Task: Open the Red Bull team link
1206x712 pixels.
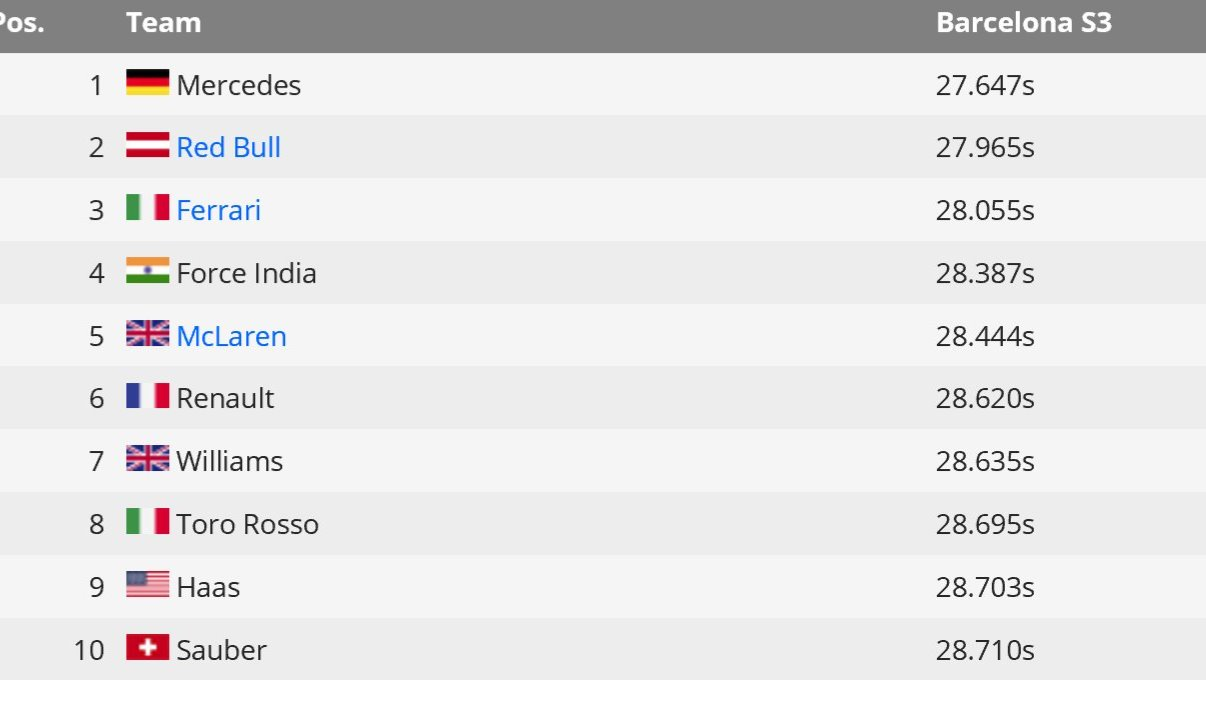Action: pos(228,148)
